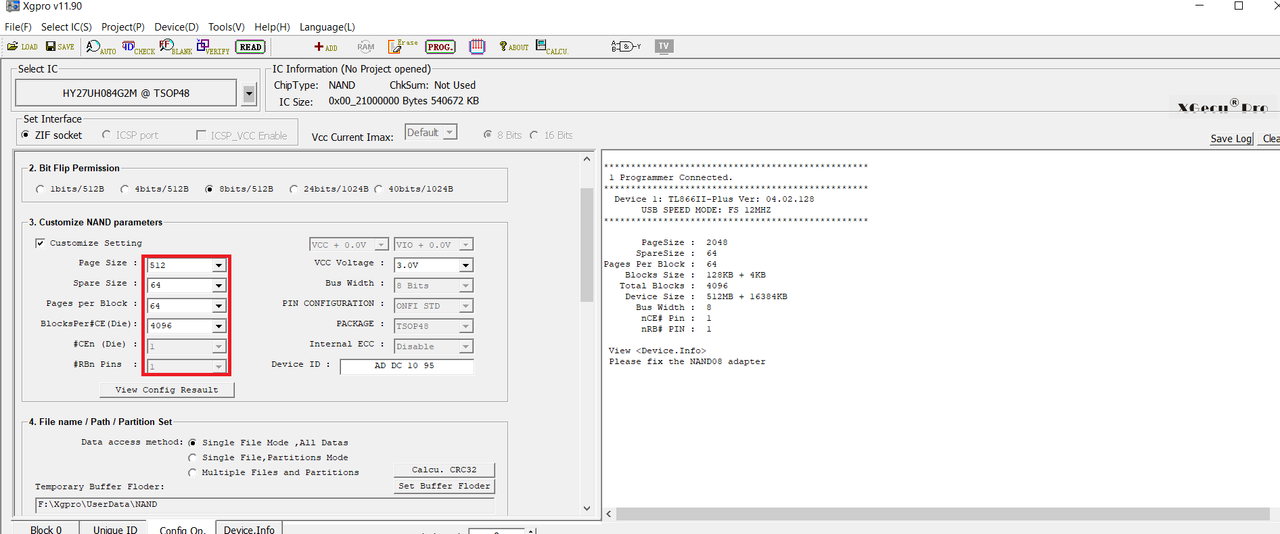
Task: Run the AUTO detect tool
Action: click(x=101, y=47)
